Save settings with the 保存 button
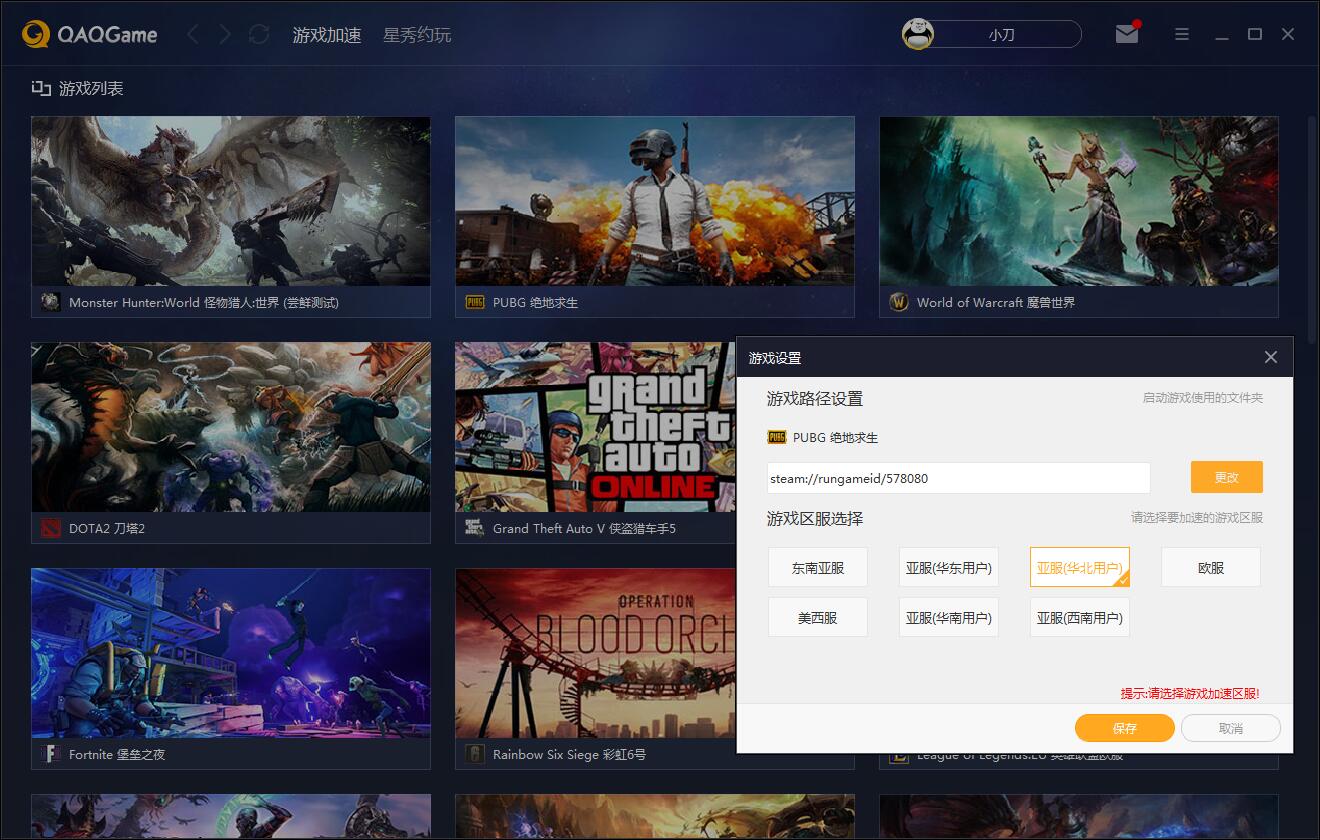The image size is (1320, 840). (1124, 728)
